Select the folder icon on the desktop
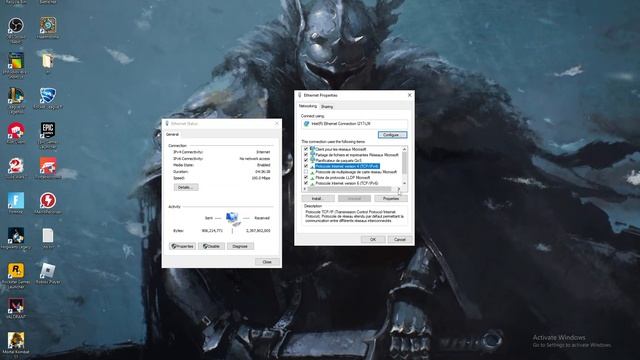The width and height of the screenshot is (640, 360). (47, 61)
